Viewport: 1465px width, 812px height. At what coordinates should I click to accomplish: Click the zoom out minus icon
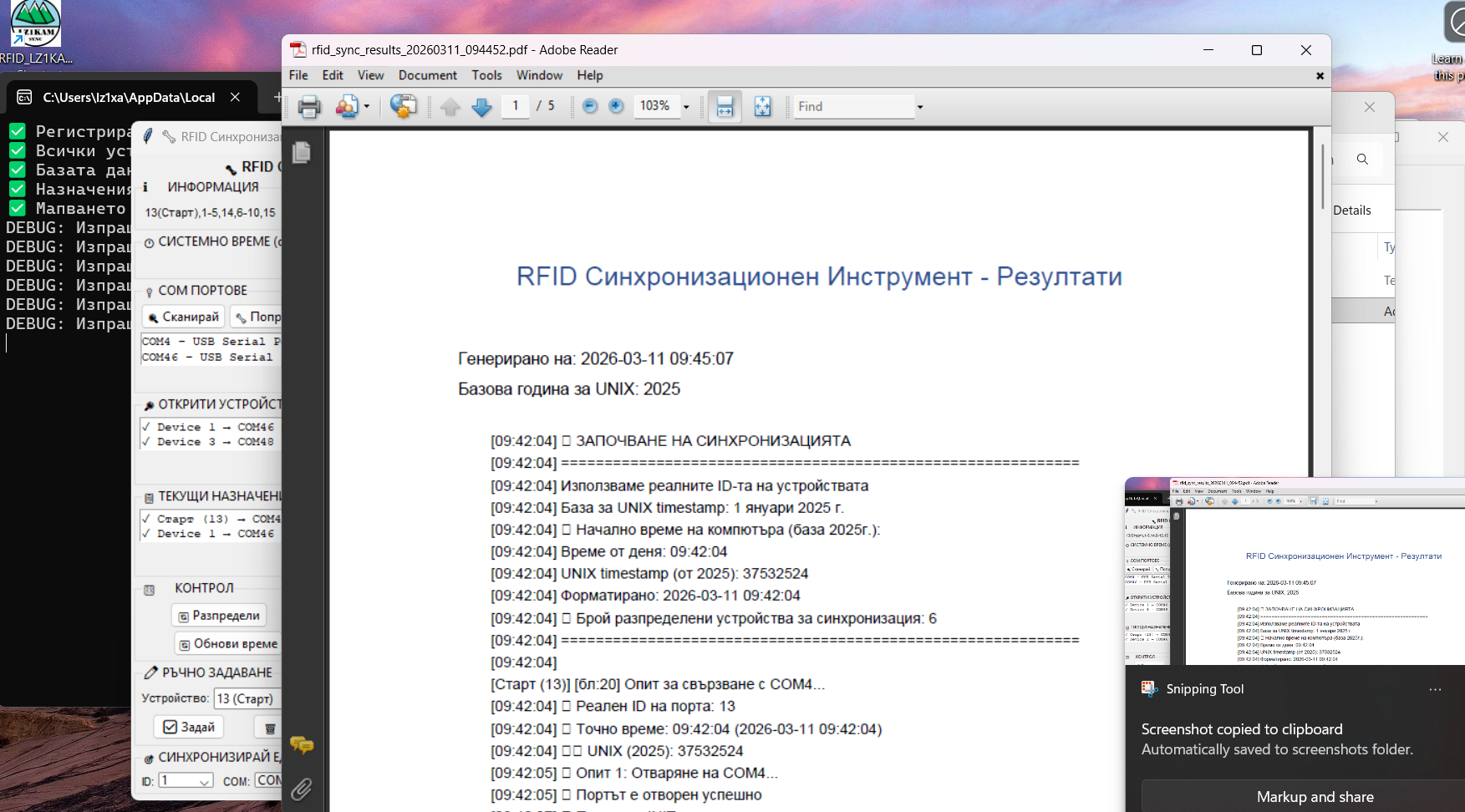pyautogui.click(x=590, y=106)
